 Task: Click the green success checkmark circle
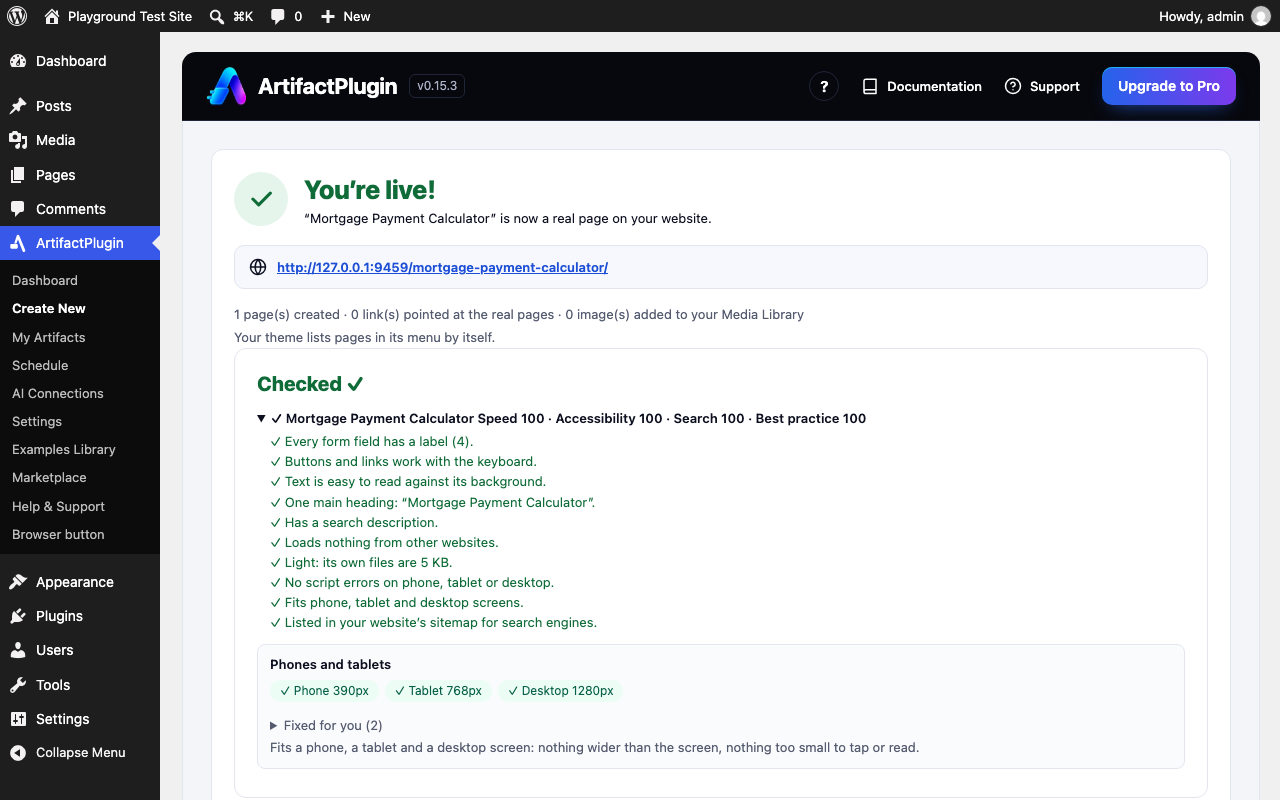(261, 199)
